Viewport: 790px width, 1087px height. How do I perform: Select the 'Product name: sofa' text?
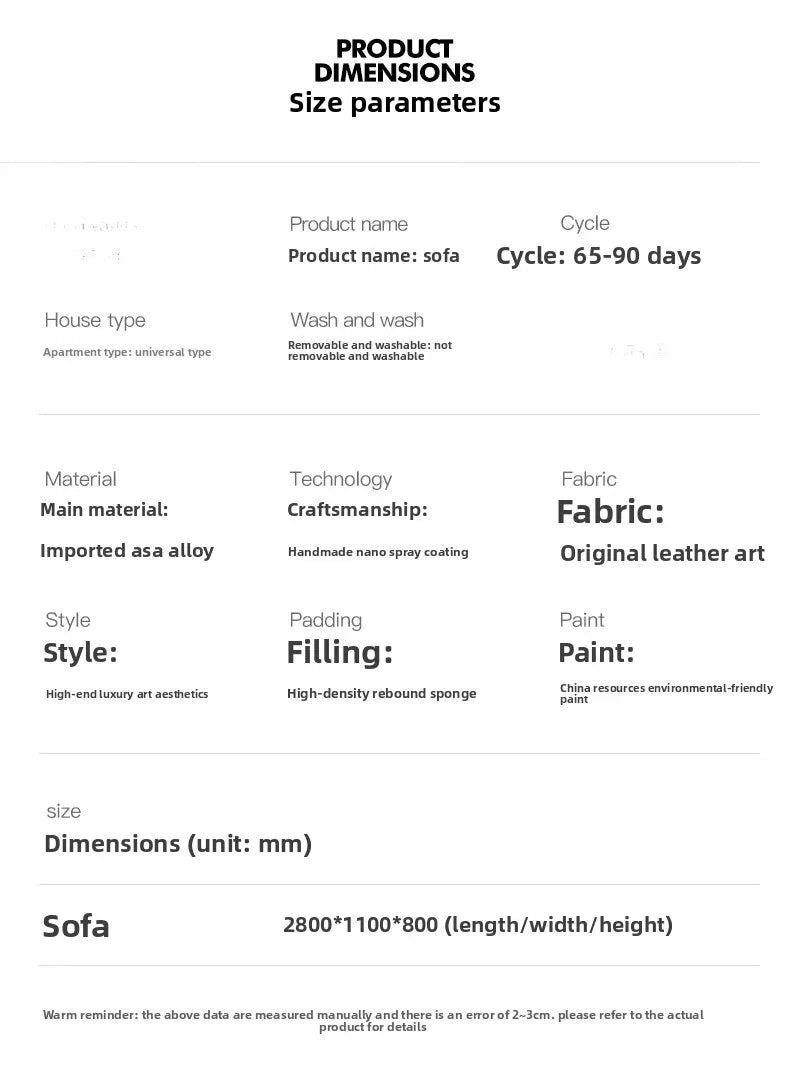[x=374, y=256]
